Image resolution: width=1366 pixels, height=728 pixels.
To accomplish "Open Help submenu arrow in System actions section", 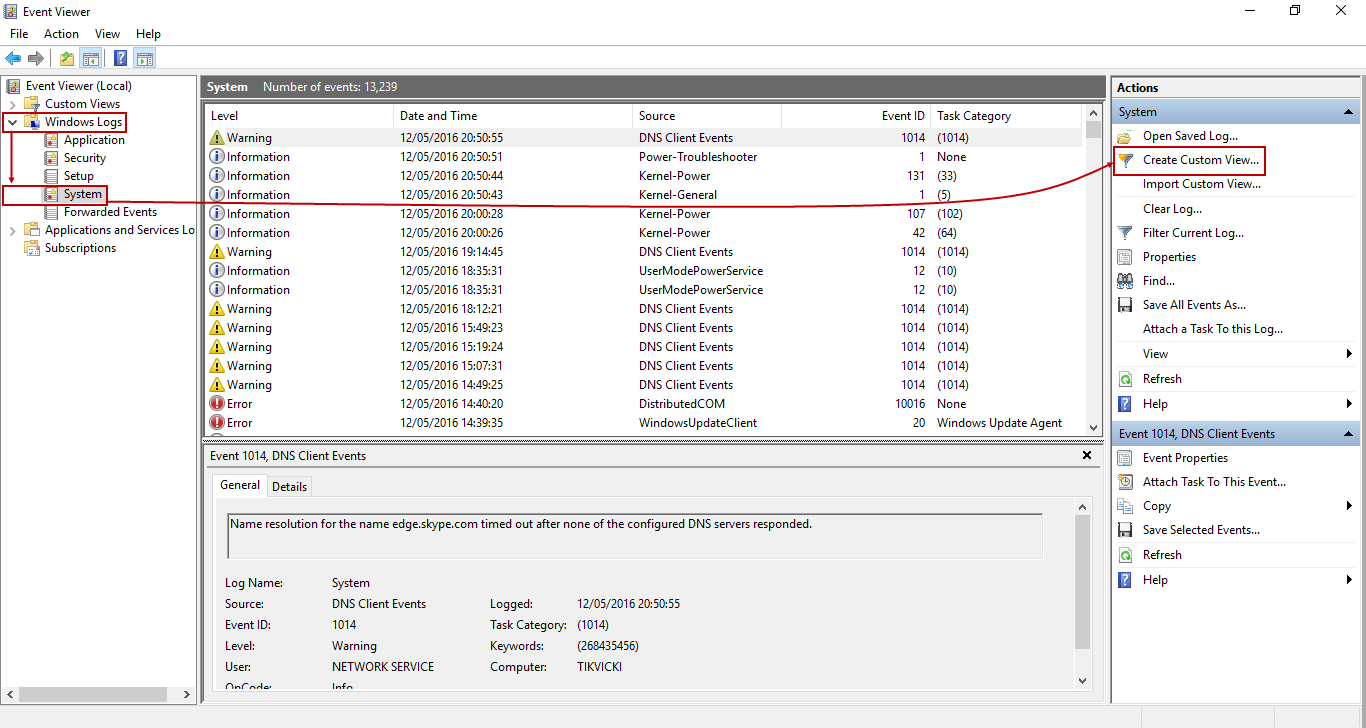I will tap(1349, 404).
